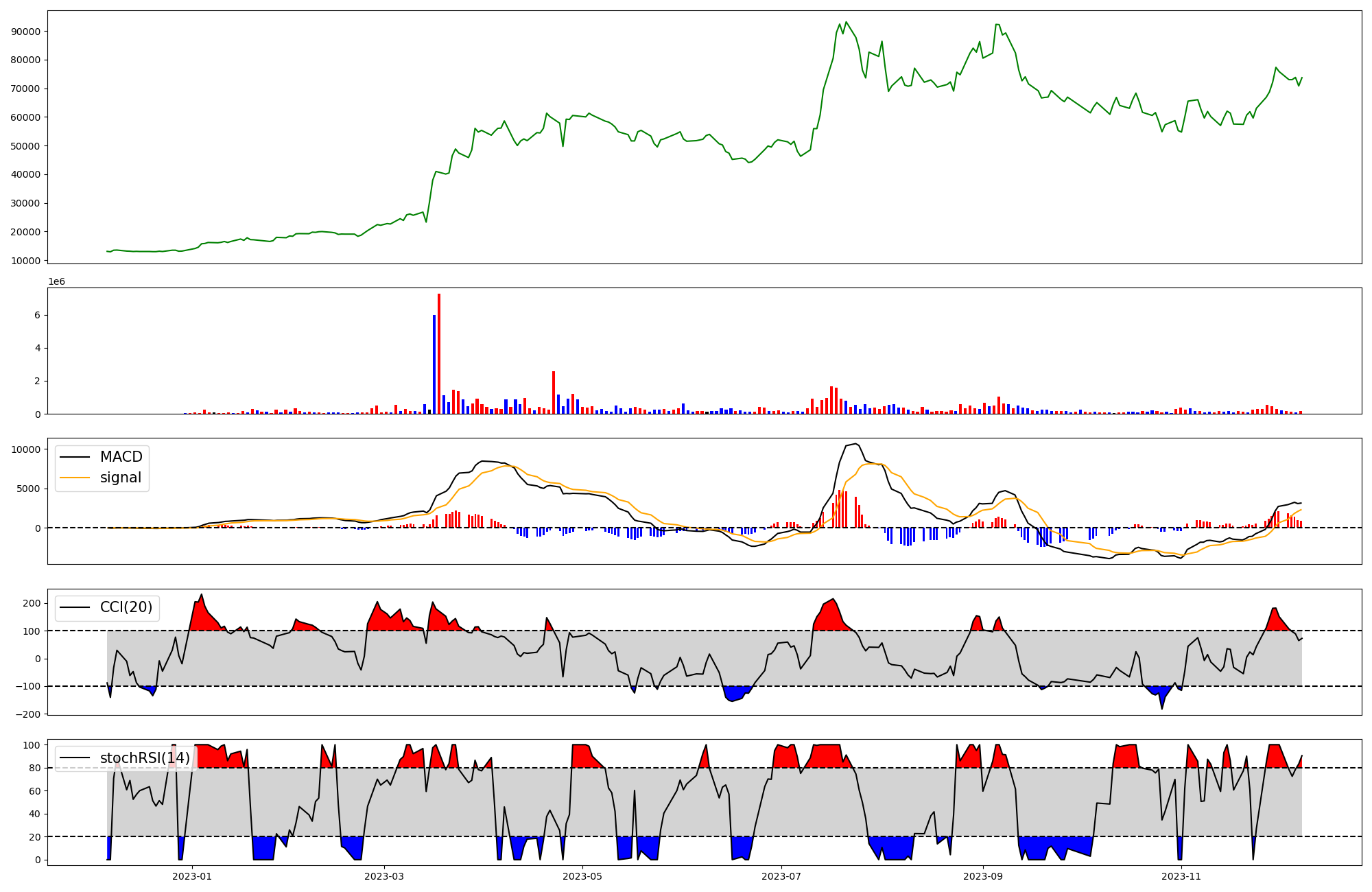Click the −200 tick on the CCI axis
1372x892 pixels.
tap(27, 714)
